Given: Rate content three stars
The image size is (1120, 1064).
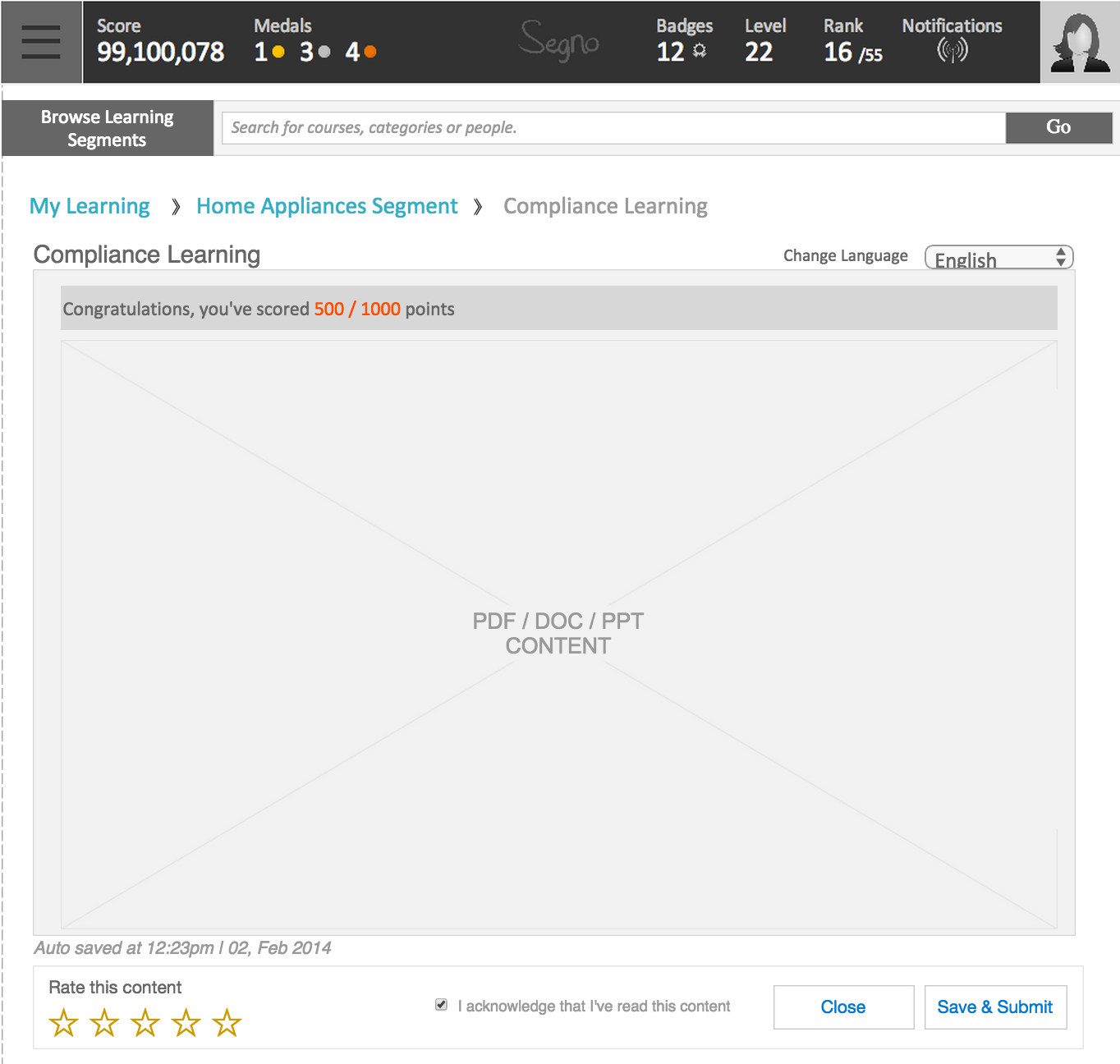Looking at the screenshot, I should point(145,1023).
